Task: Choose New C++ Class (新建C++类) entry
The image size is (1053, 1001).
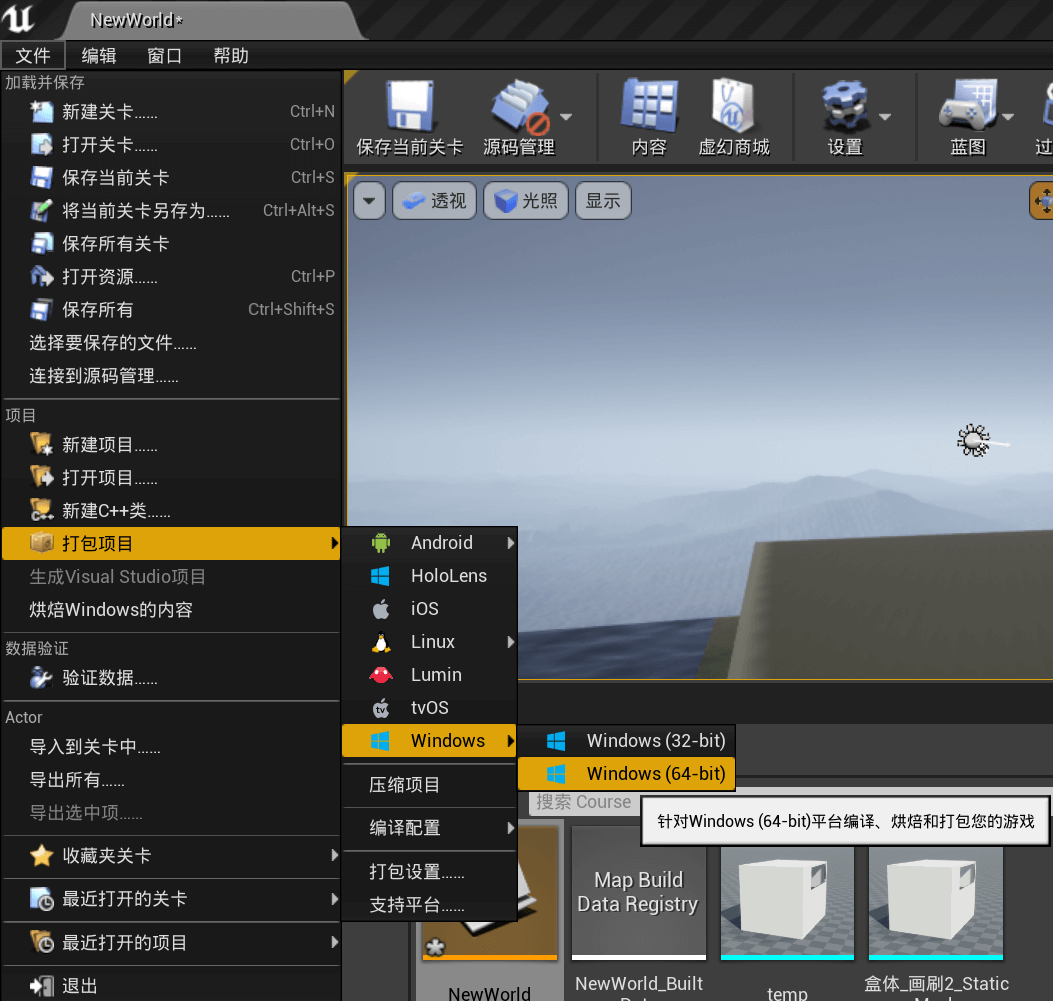Action: [171, 510]
